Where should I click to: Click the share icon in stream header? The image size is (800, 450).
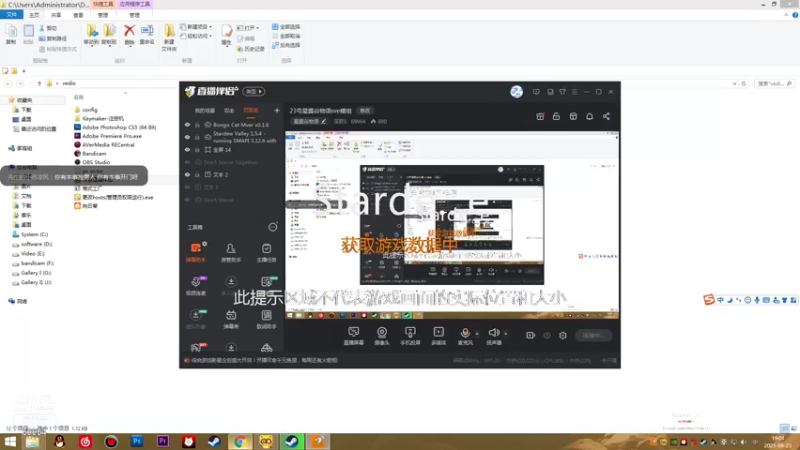tap(606, 116)
